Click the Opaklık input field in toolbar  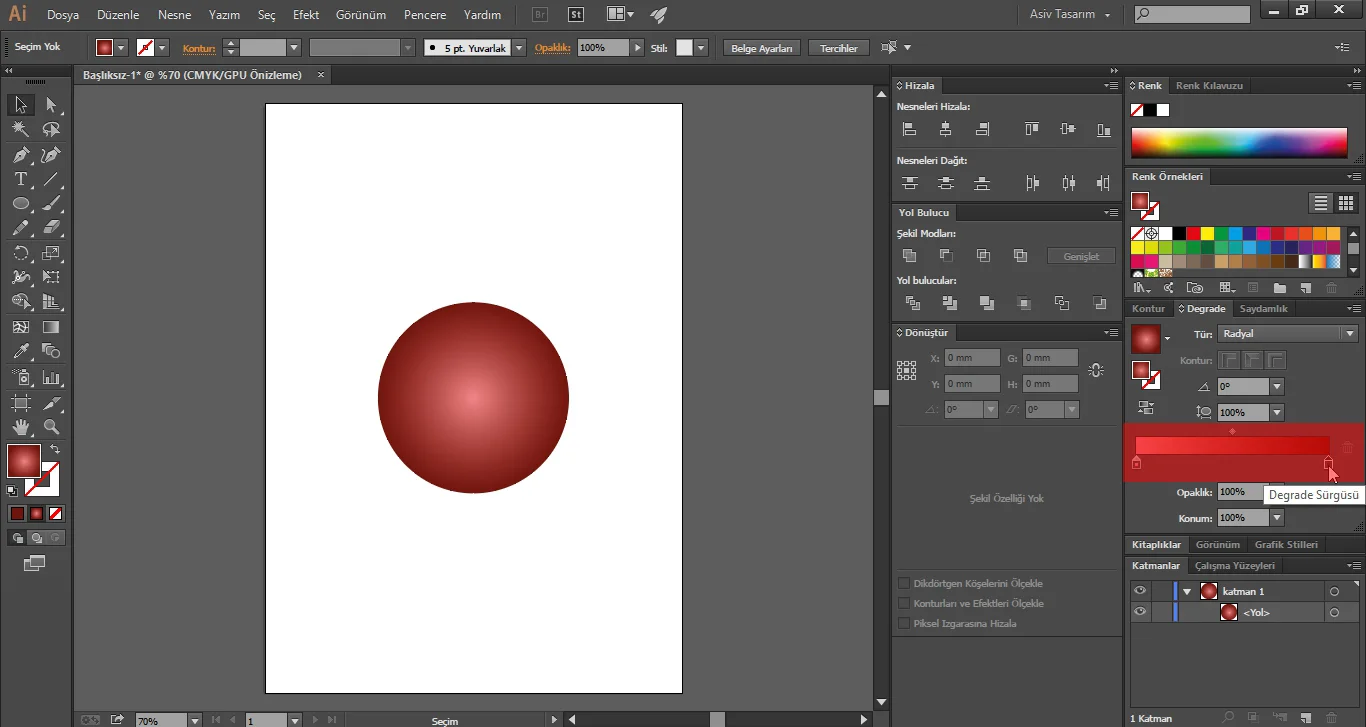pos(603,48)
